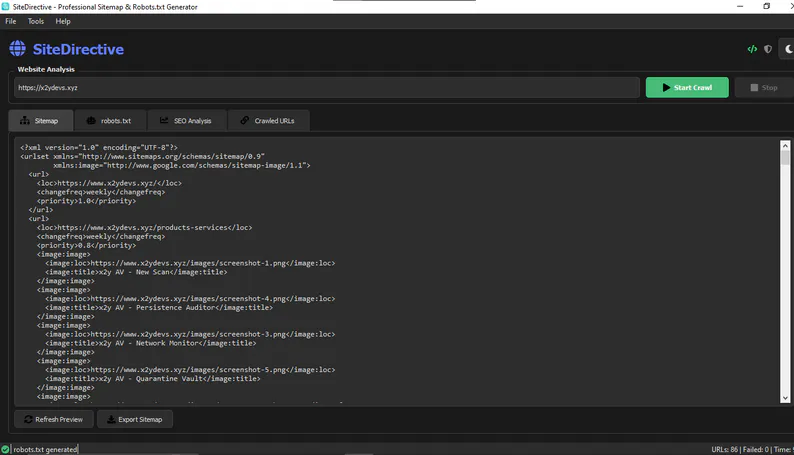Image resolution: width=794 pixels, height=455 pixels.
Task: Minimize the SiteDirective window
Action: tap(740, 7)
